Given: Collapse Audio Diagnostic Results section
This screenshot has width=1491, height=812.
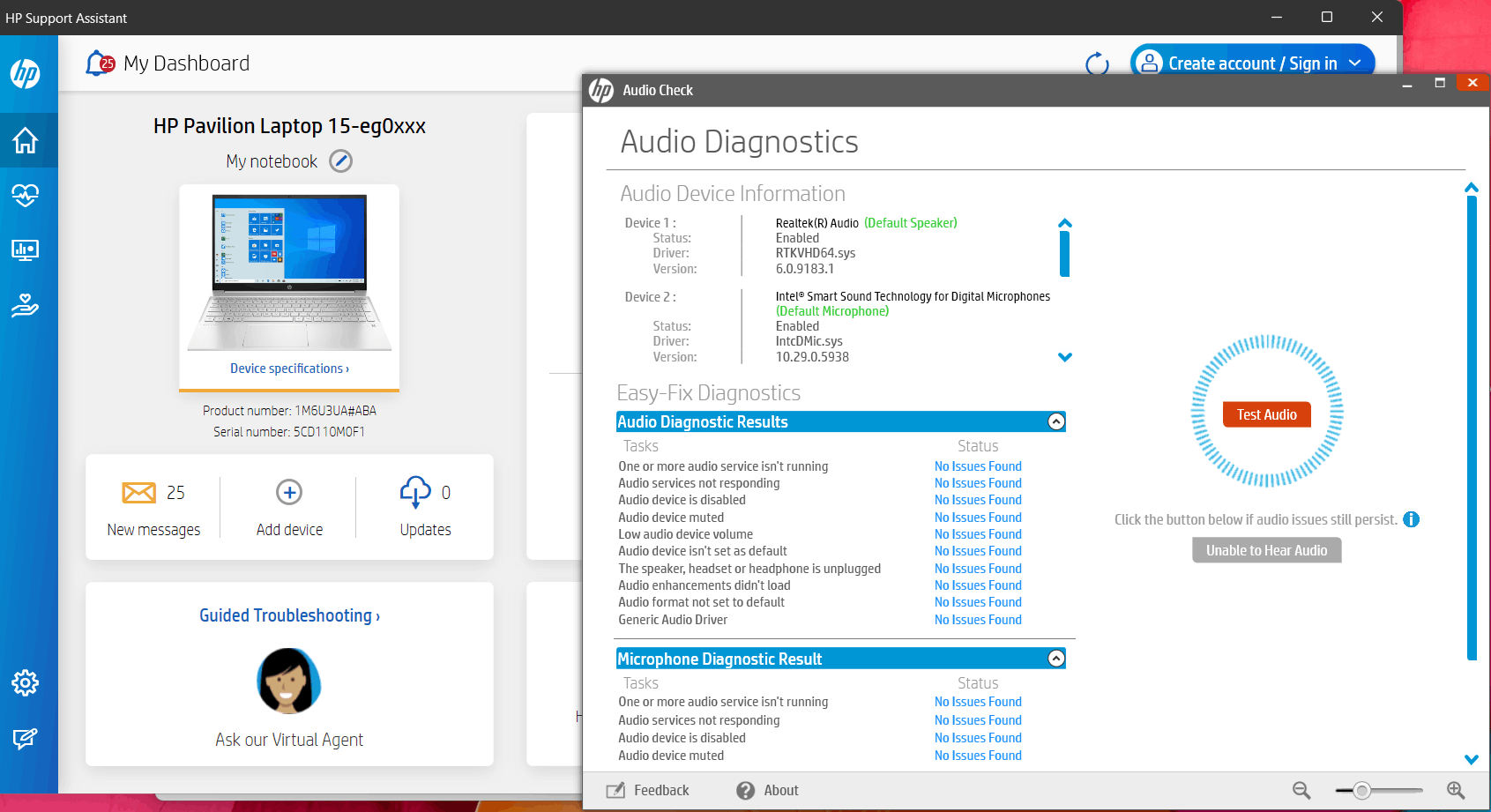Looking at the screenshot, I should pyautogui.click(x=1056, y=421).
